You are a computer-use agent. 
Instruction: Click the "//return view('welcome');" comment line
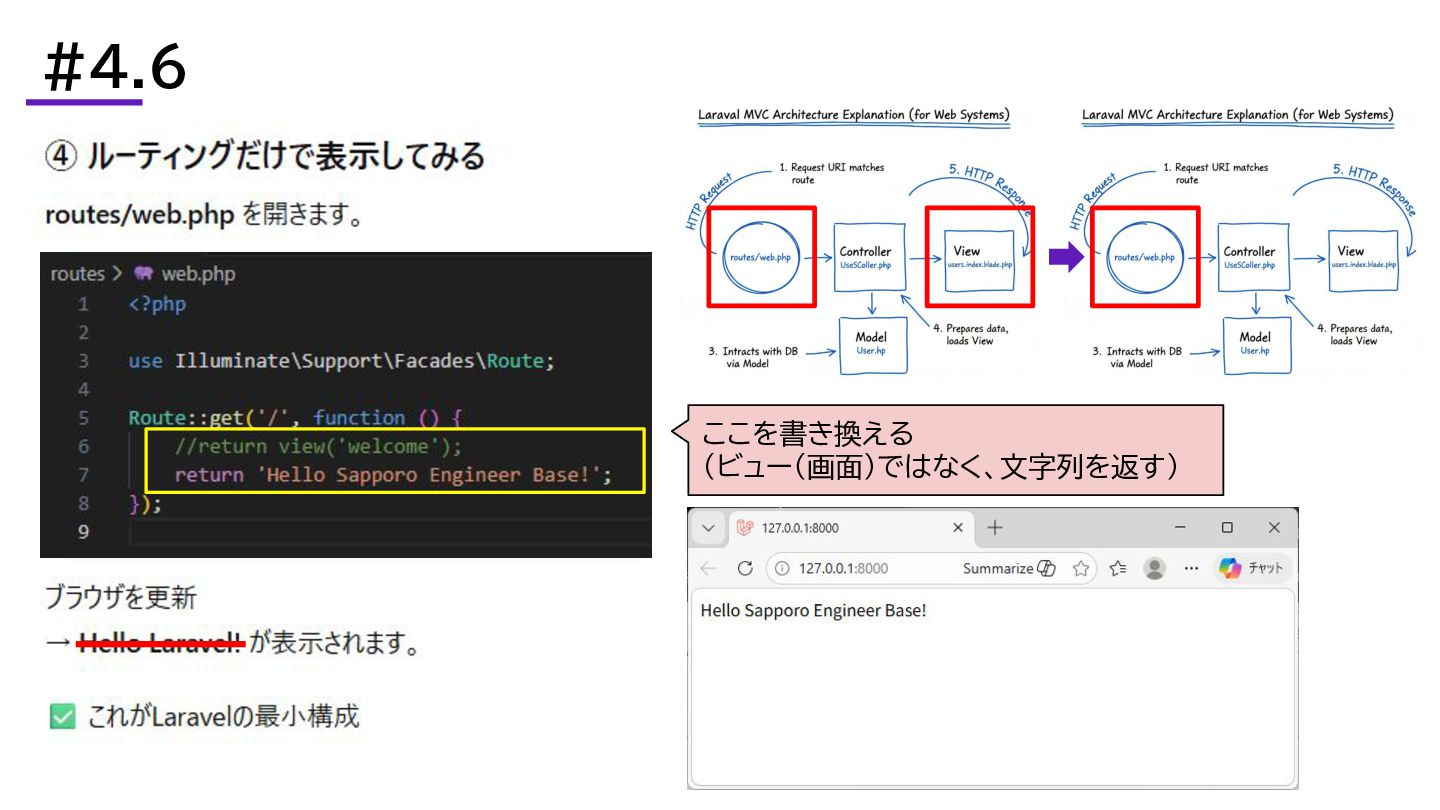[319, 446]
